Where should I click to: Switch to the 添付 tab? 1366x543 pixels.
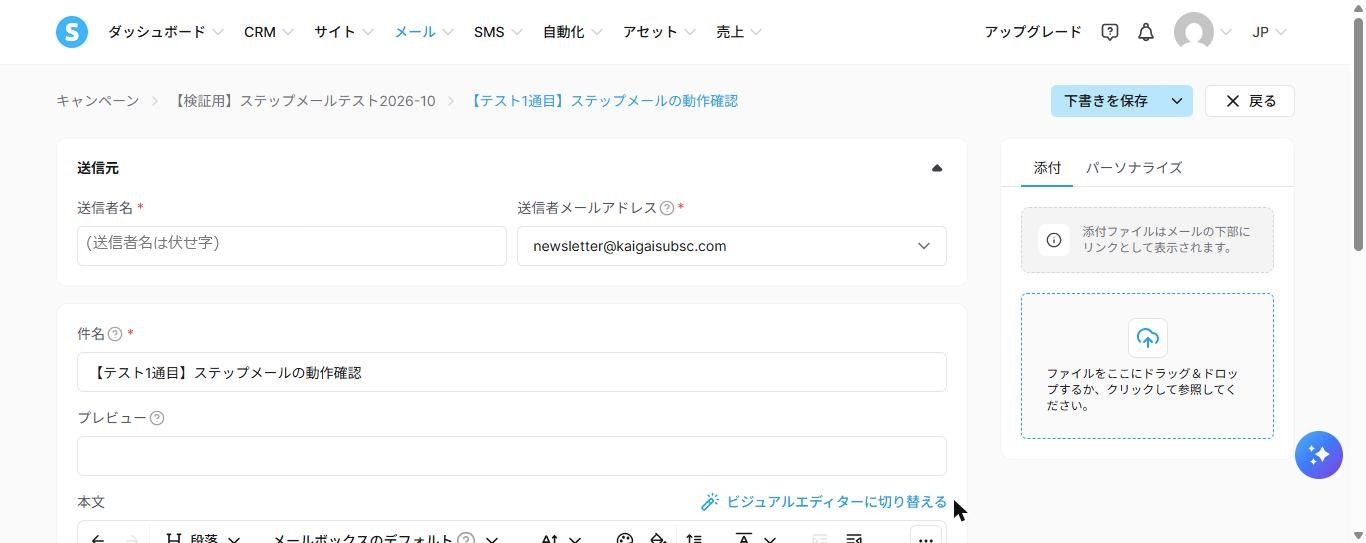1047,168
